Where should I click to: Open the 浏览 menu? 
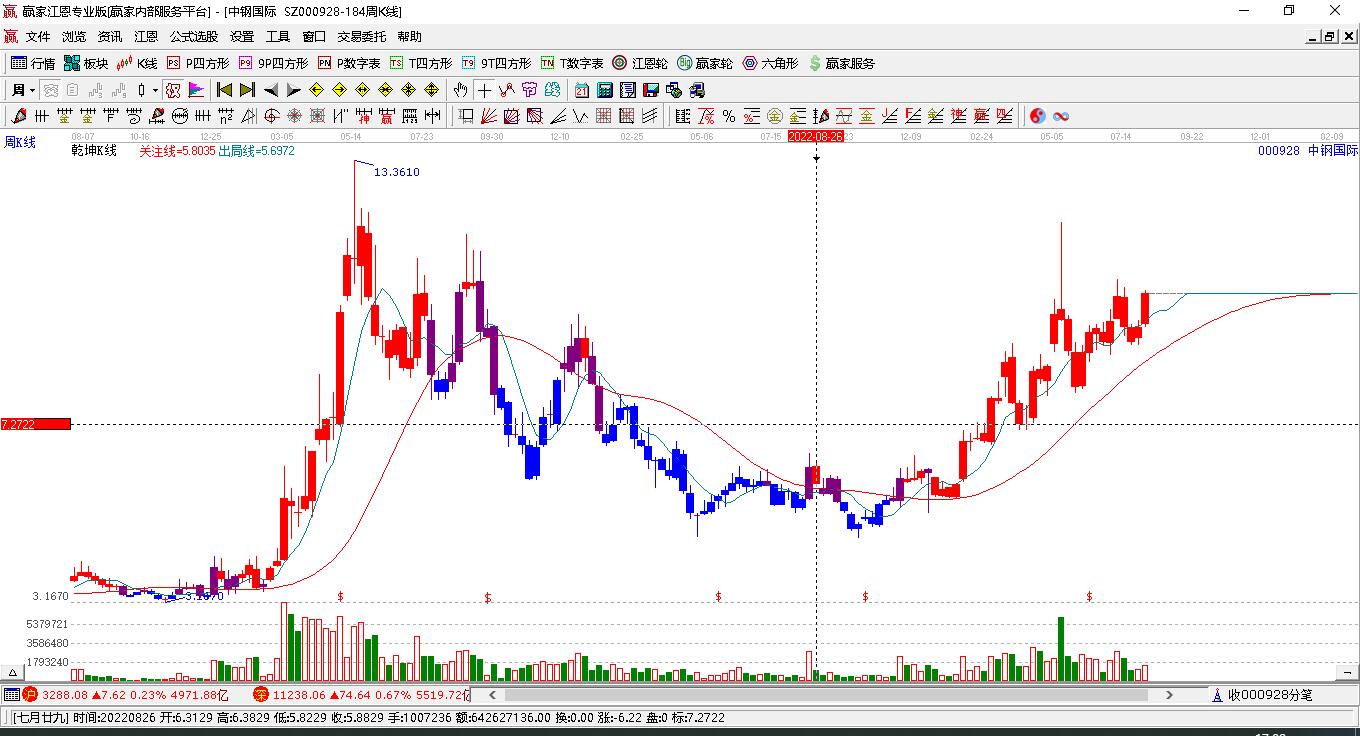click(x=74, y=36)
